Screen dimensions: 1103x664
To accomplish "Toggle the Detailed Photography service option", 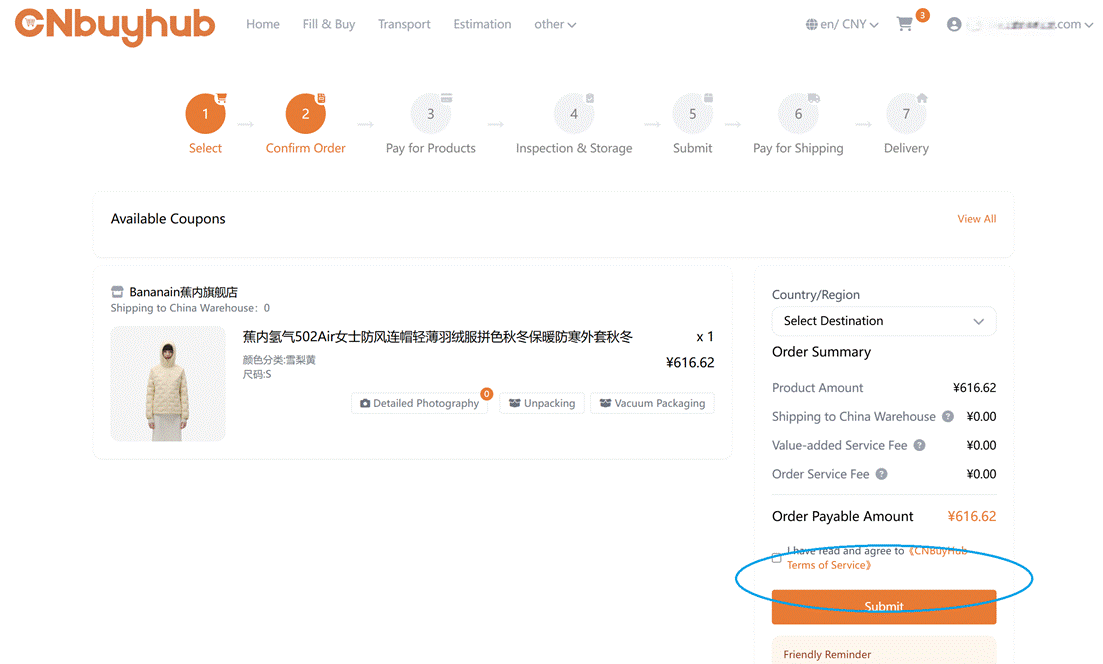I will (419, 403).
